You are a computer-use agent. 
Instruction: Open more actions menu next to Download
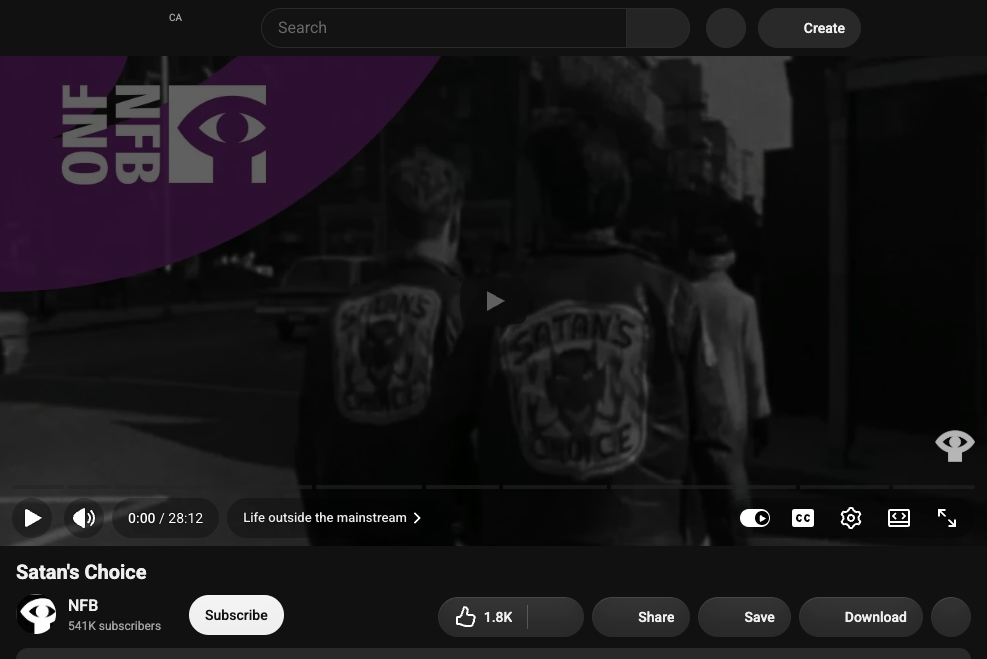pyautogui.click(x=950, y=617)
